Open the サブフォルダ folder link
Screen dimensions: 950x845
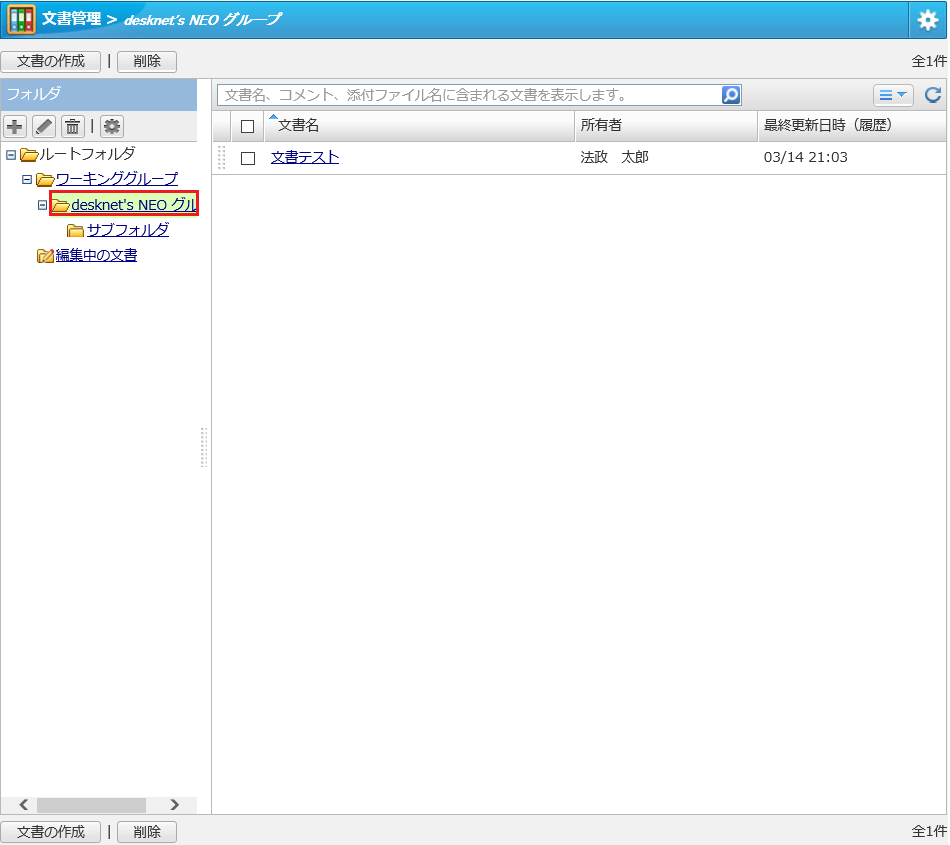(x=128, y=230)
